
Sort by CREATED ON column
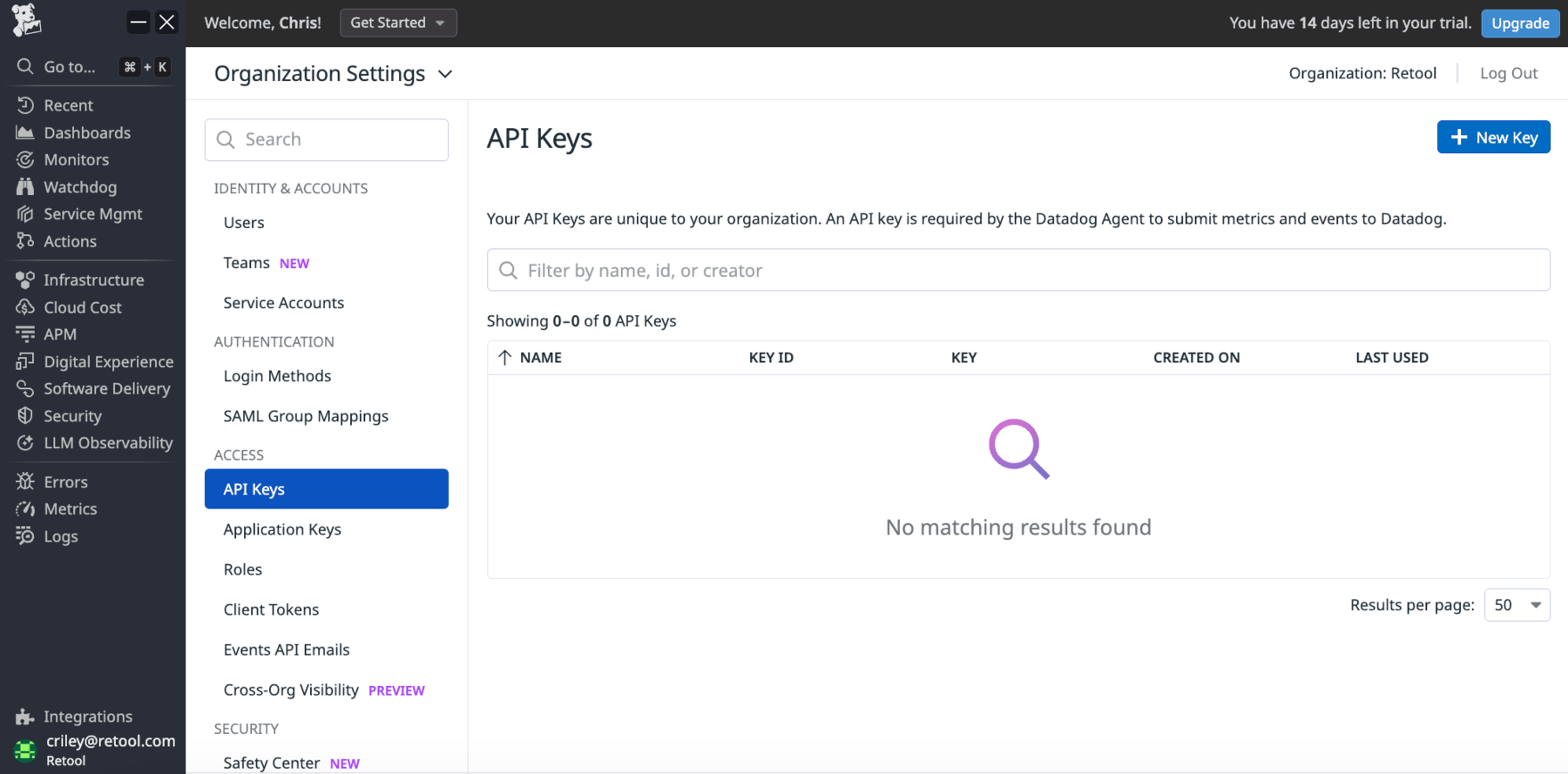1196,358
